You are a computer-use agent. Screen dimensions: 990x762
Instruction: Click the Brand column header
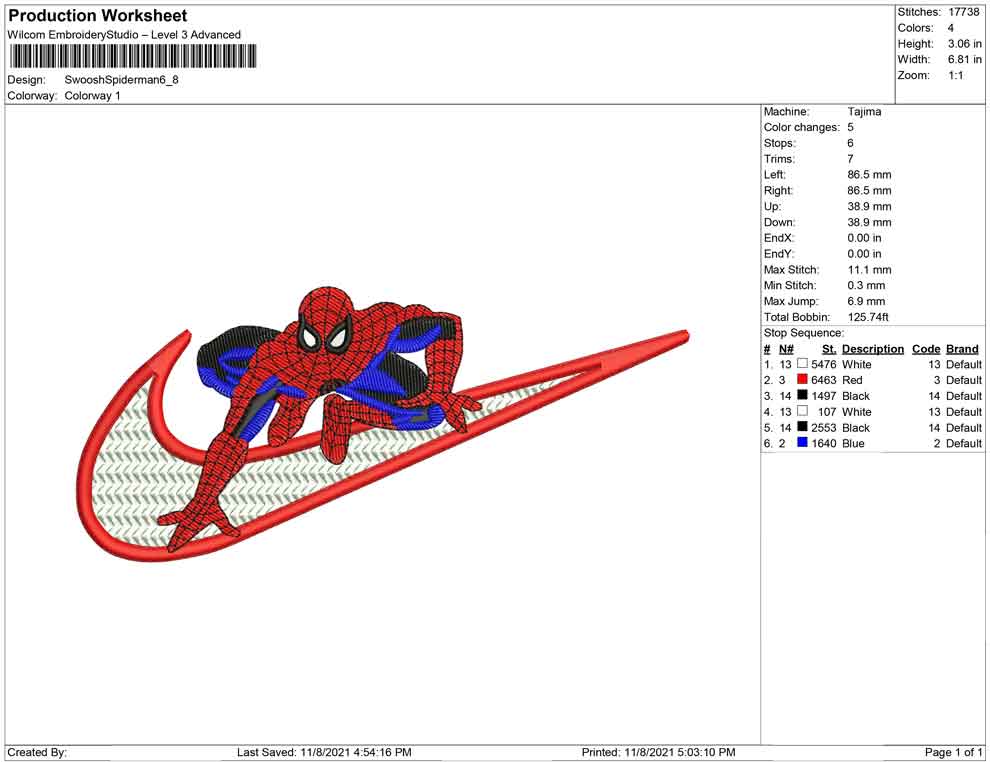962,349
